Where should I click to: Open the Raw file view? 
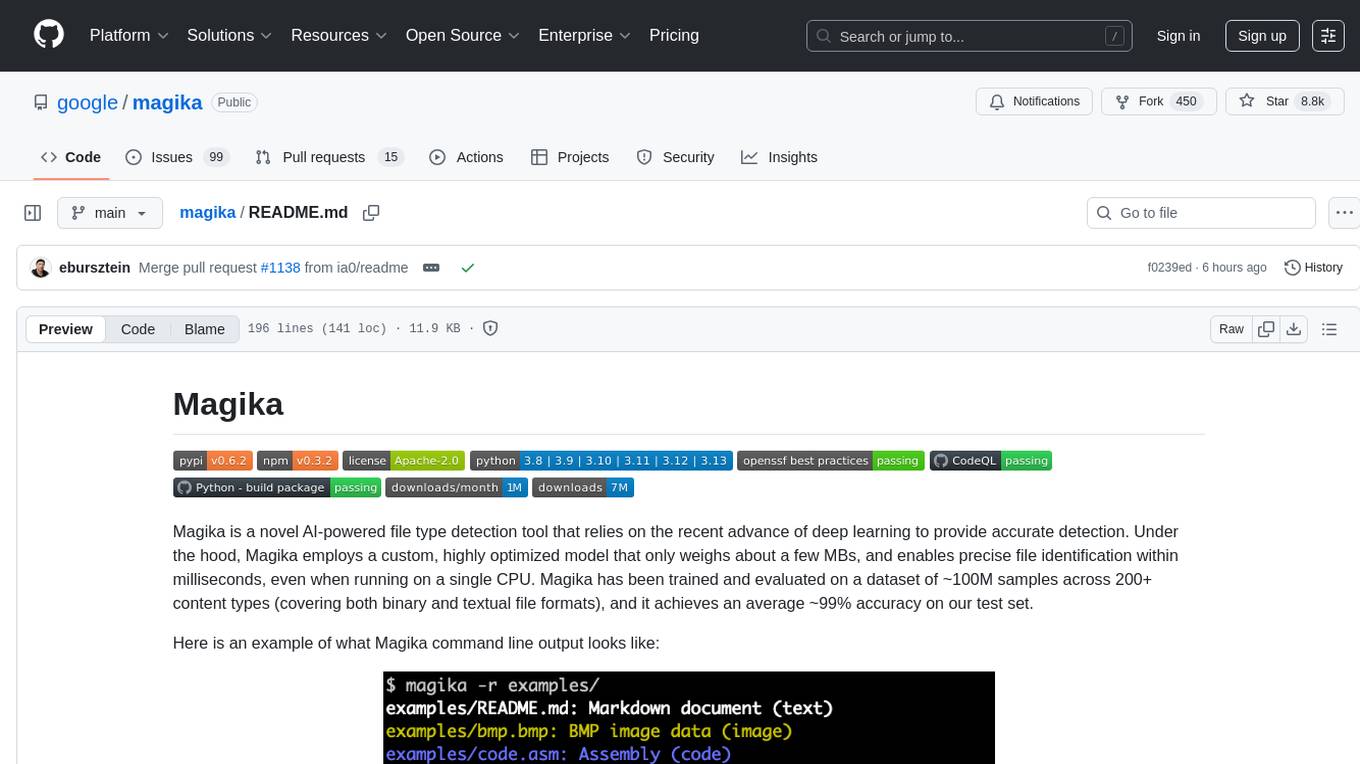pyautogui.click(x=1231, y=329)
